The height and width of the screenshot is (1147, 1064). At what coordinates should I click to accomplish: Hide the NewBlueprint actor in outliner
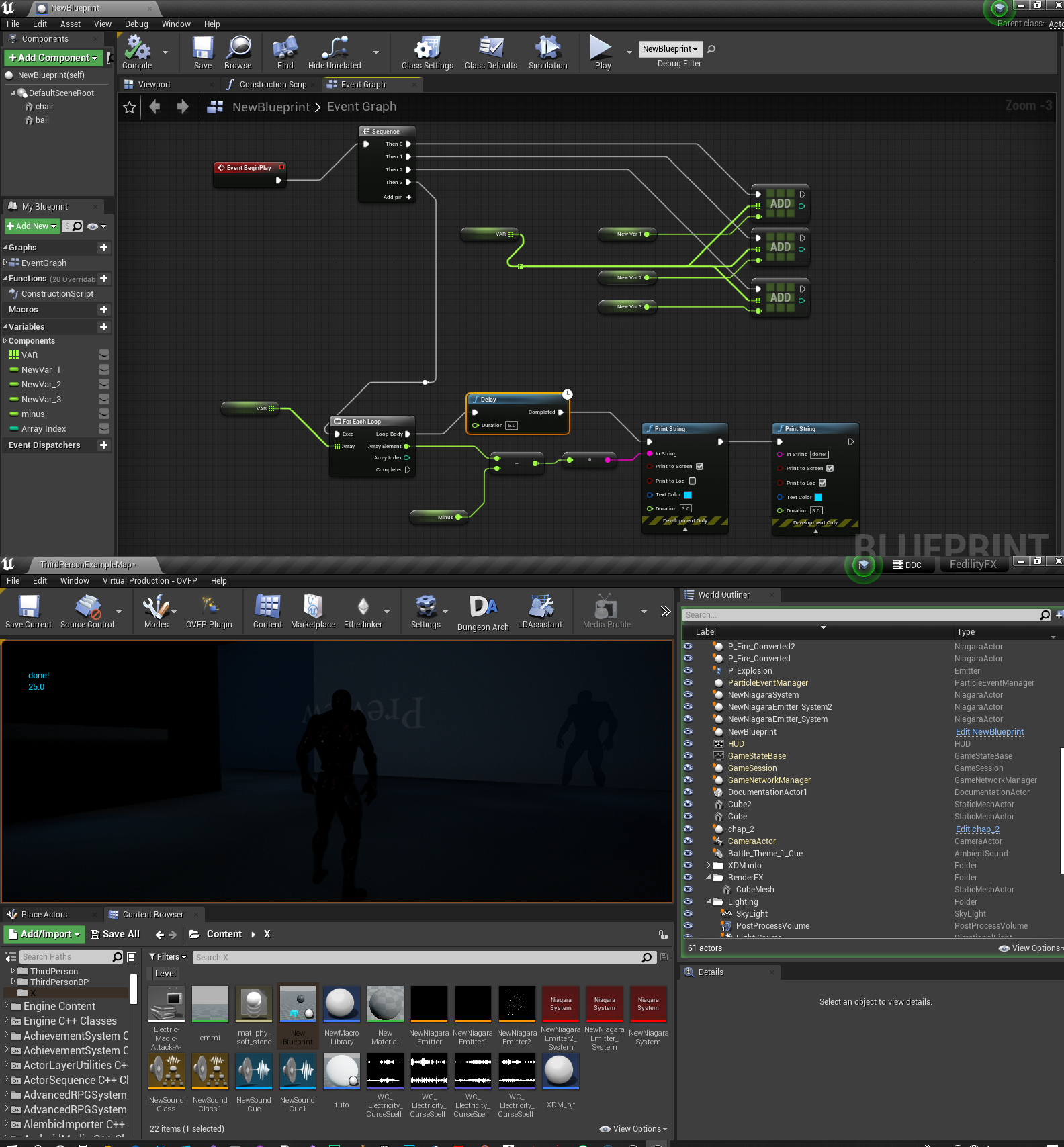(688, 731)
